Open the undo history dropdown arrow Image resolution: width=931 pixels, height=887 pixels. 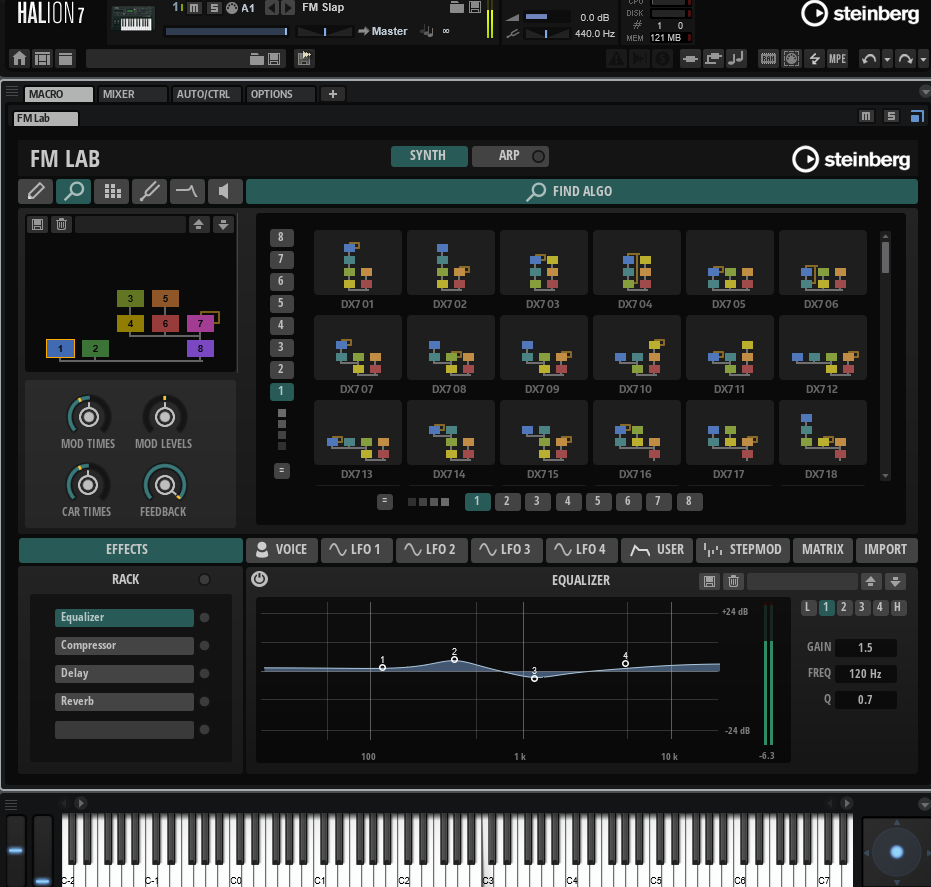pyautogui.click(x=887, y=59)
